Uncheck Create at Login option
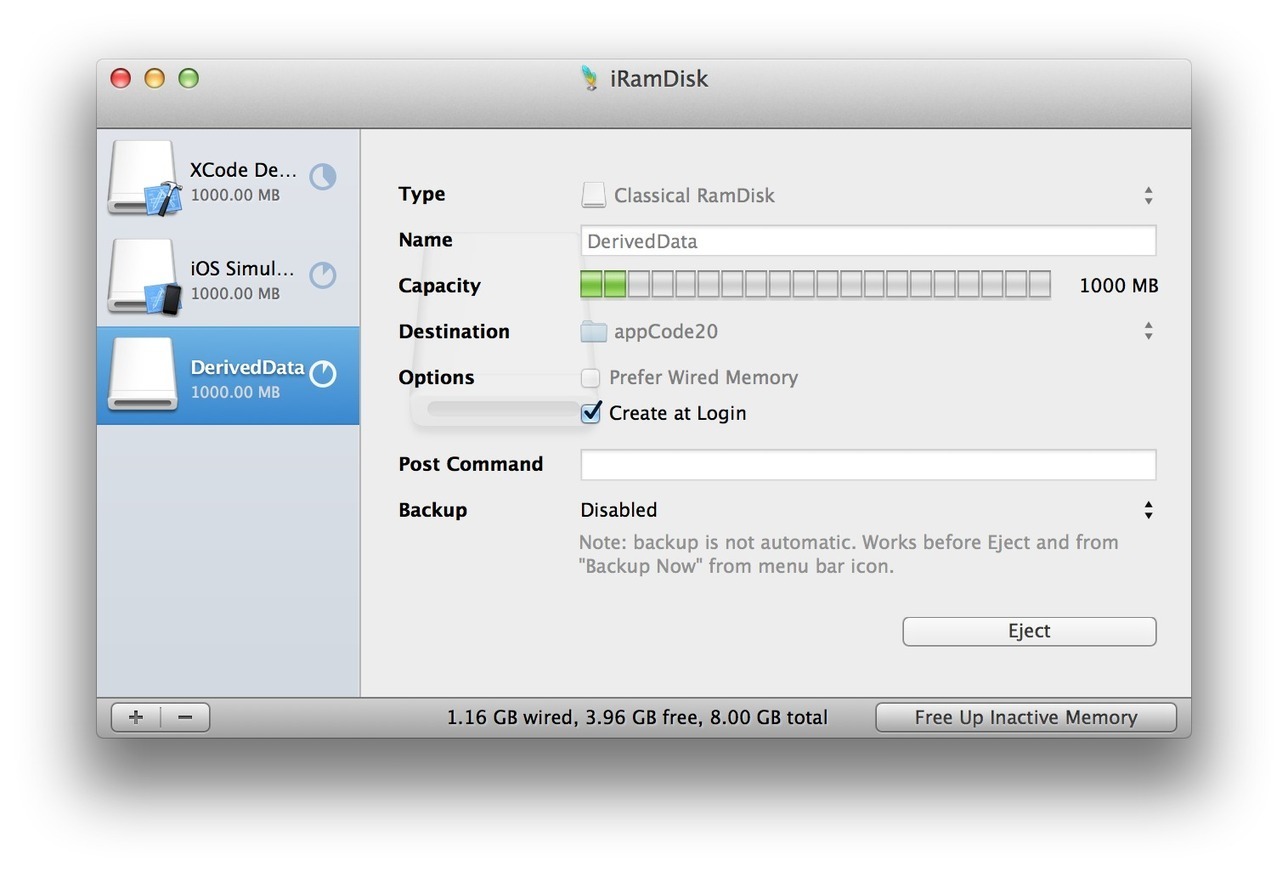The image size is (1288, 872). (x=591, y=412)
